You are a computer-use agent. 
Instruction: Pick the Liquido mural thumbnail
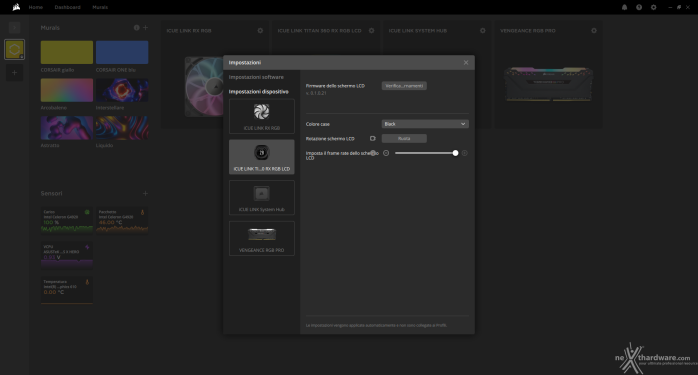coord(122,128)
